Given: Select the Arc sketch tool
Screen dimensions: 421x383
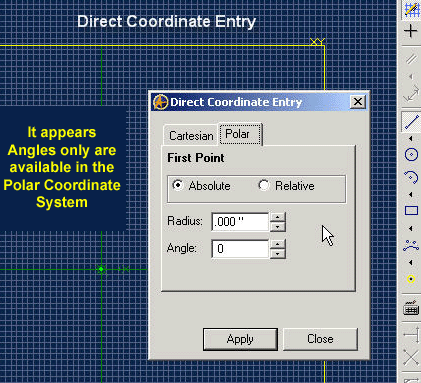Looking at the screenshot, I should point(411,177).
